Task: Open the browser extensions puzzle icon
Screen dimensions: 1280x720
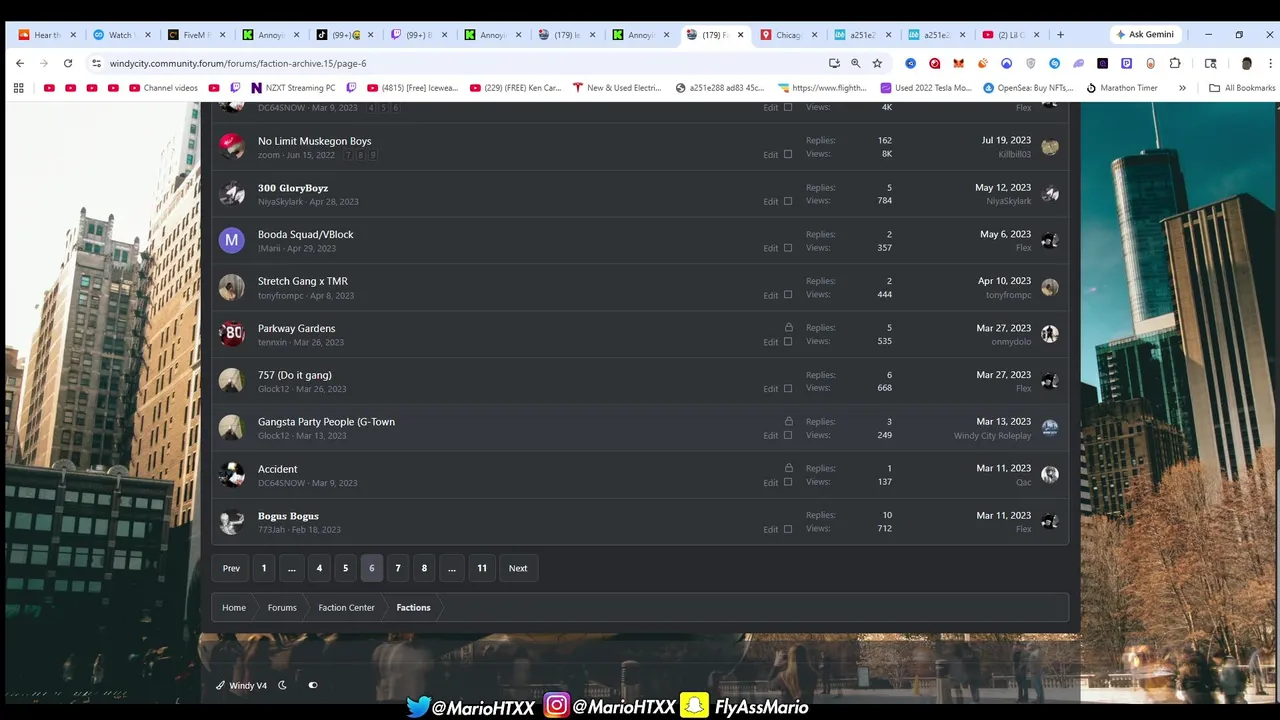Action: (x=1175, y=63)
